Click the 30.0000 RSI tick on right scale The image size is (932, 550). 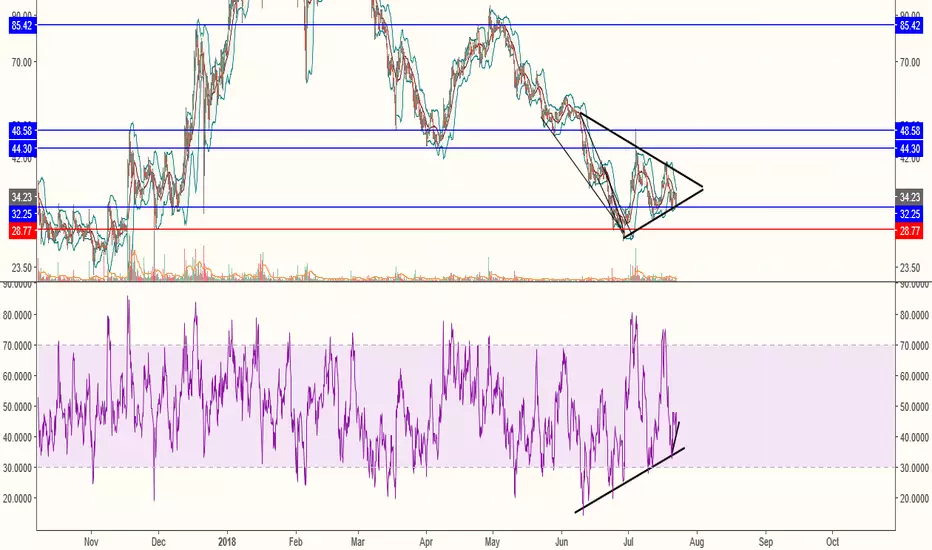914,468
